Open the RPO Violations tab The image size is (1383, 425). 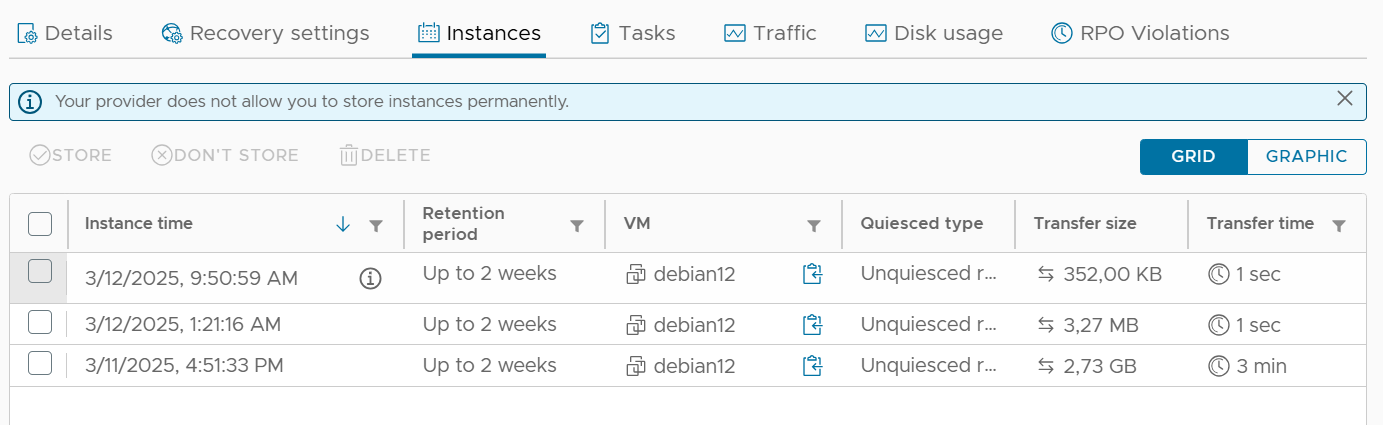[1140, 33]
